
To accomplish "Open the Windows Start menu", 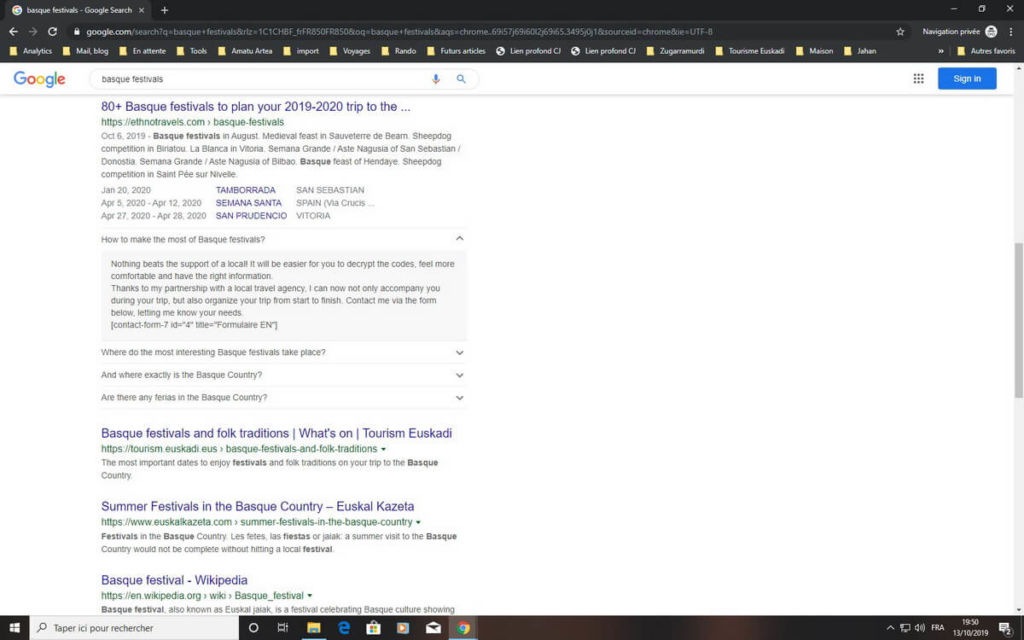I will (x=14, y=628).
